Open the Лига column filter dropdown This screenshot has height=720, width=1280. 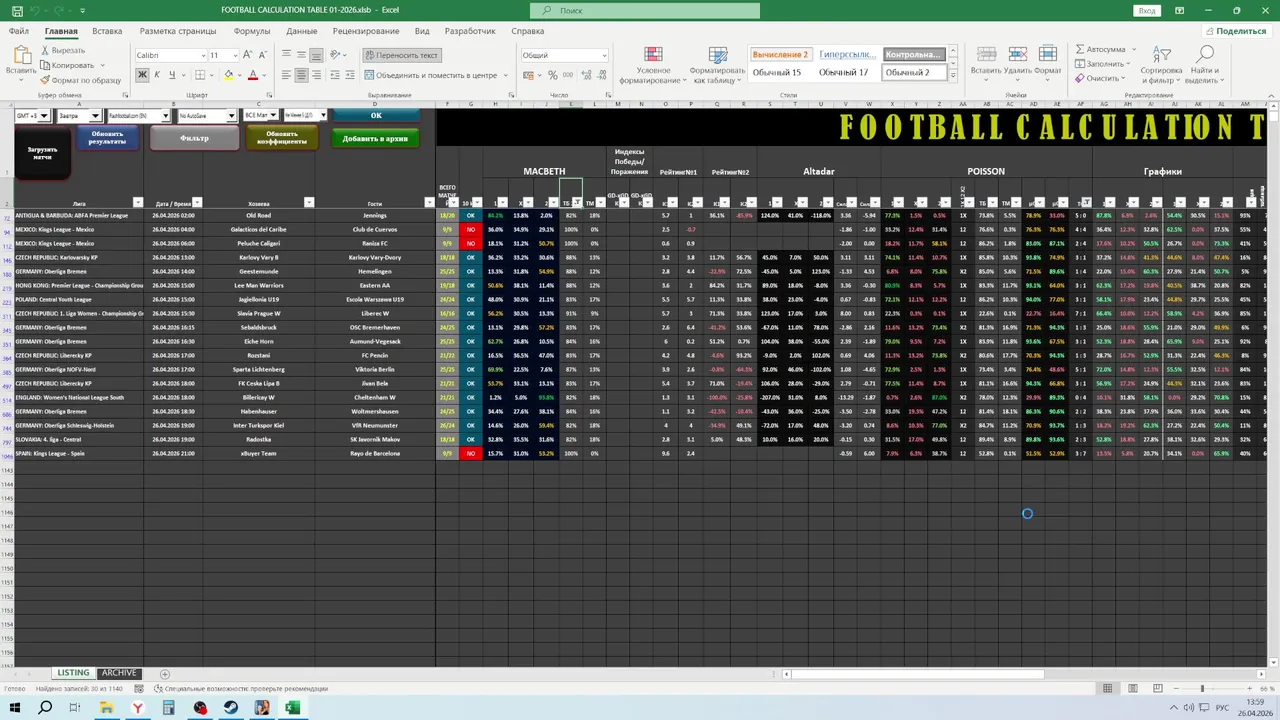click(x=138, y=203)
